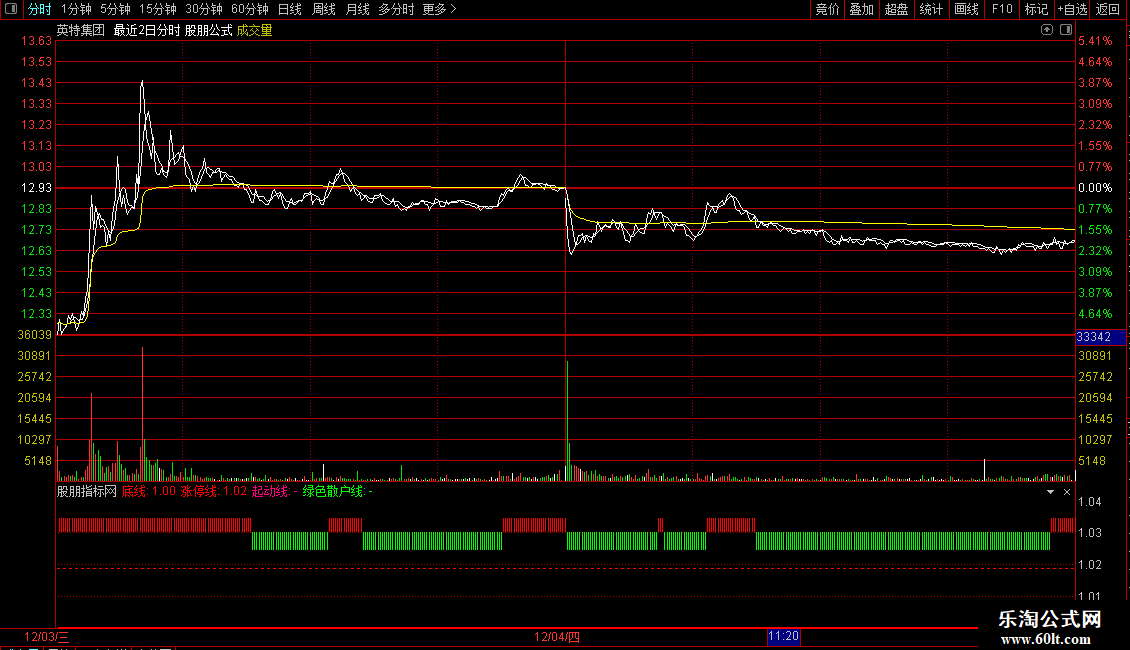Screen dimensions: 1130x650
Task: Select the 分时 intraday tab
Action: click(x=40, y=9)
